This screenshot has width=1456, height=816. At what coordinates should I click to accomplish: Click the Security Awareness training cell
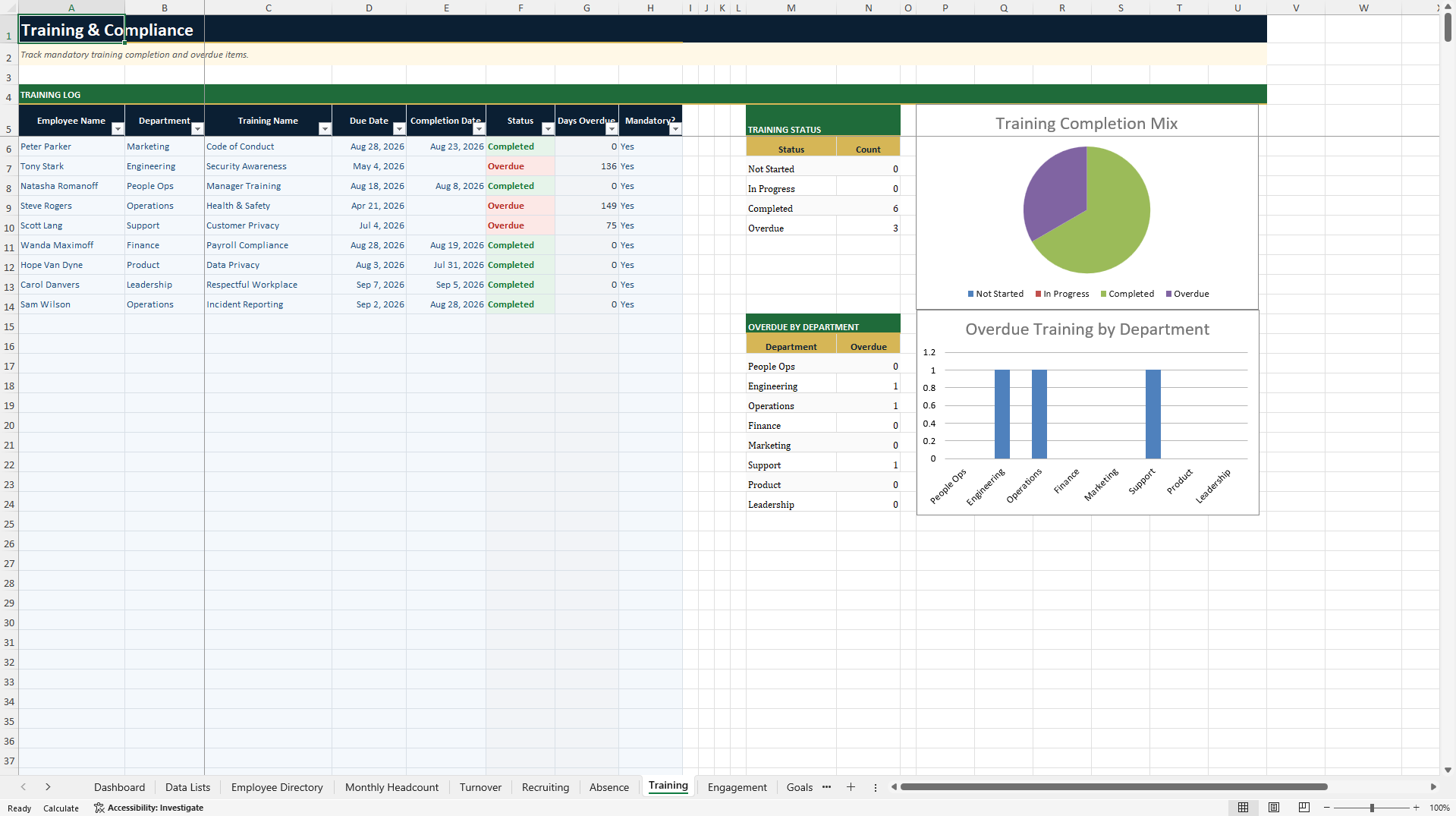point(268,166)
